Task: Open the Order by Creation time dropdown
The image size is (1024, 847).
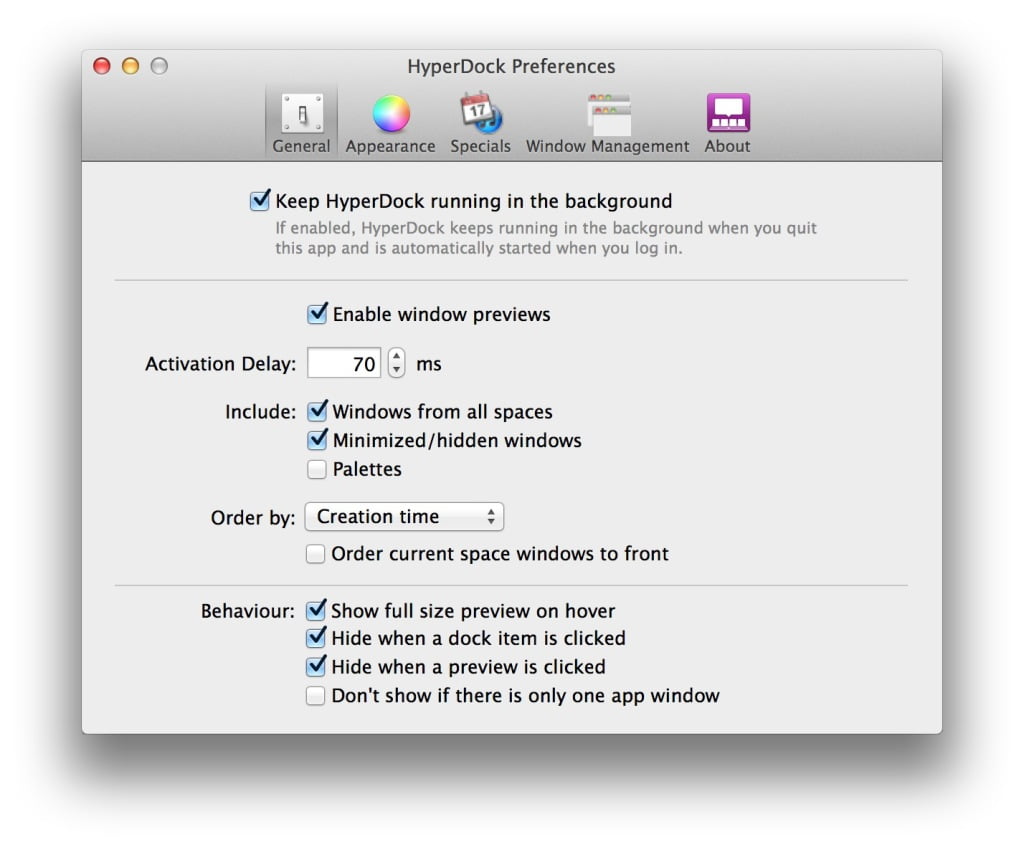Action: (x=404, y=517)
